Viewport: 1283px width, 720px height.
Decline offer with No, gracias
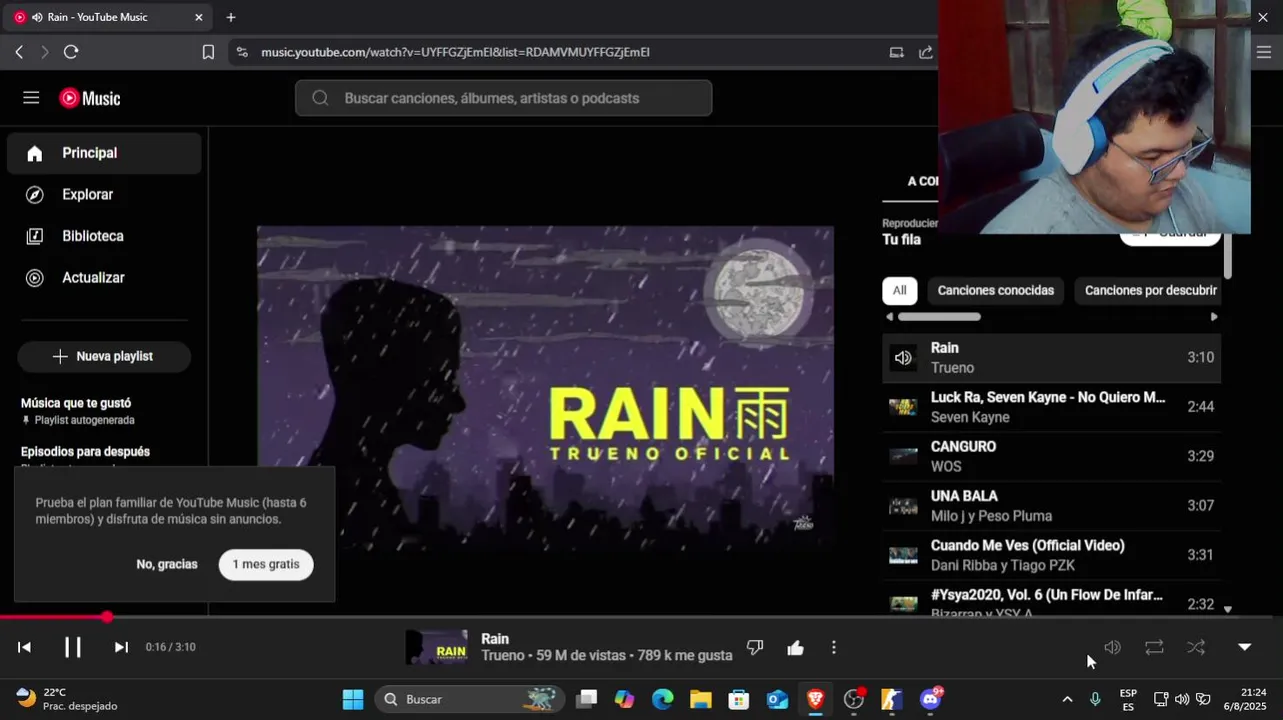[167, 564]
